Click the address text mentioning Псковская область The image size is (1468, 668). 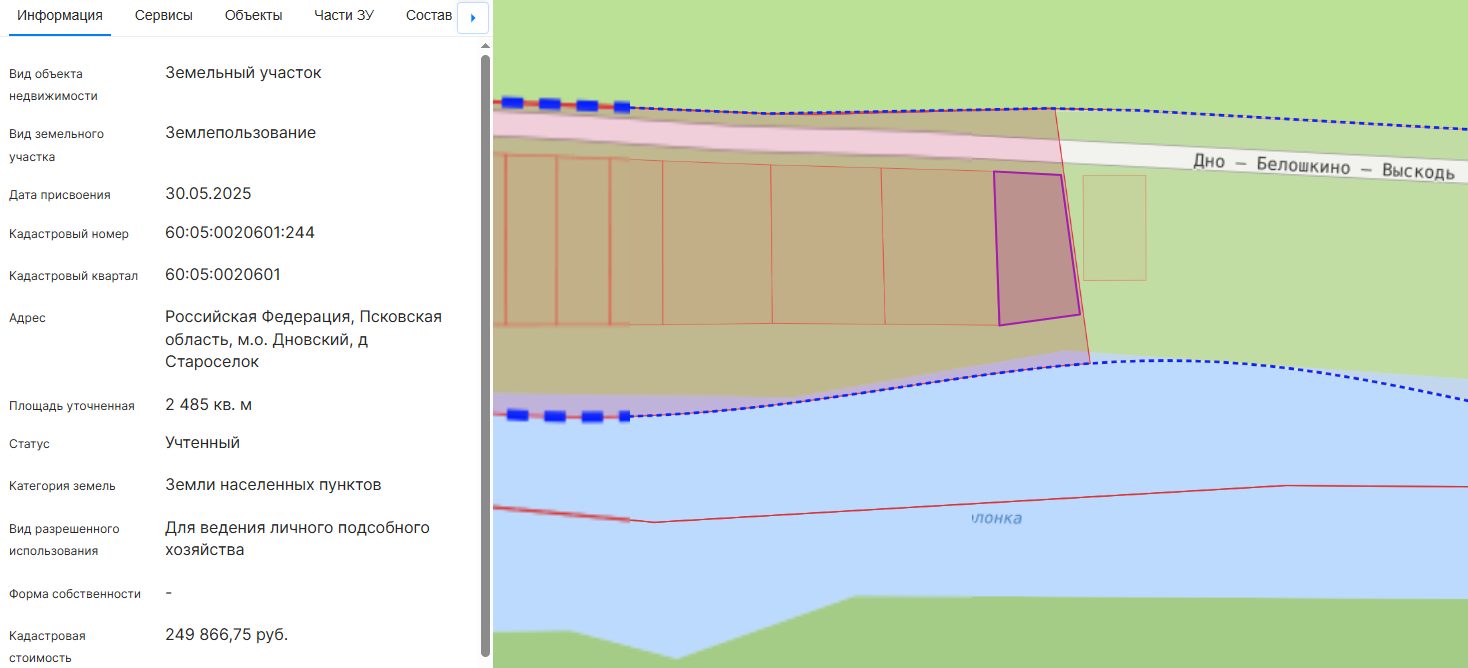pyautogui.click(x=303, y=339)
